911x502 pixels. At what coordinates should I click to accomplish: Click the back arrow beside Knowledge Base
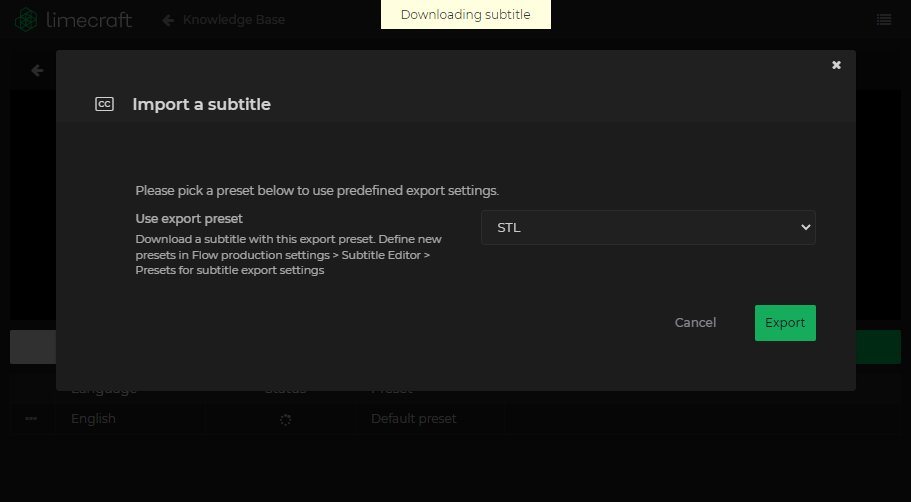click(x=168, y=20)
